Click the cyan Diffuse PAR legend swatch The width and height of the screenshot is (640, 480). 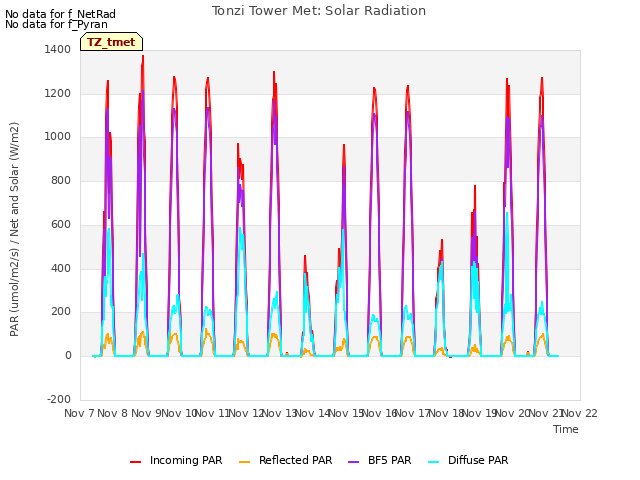434,462
